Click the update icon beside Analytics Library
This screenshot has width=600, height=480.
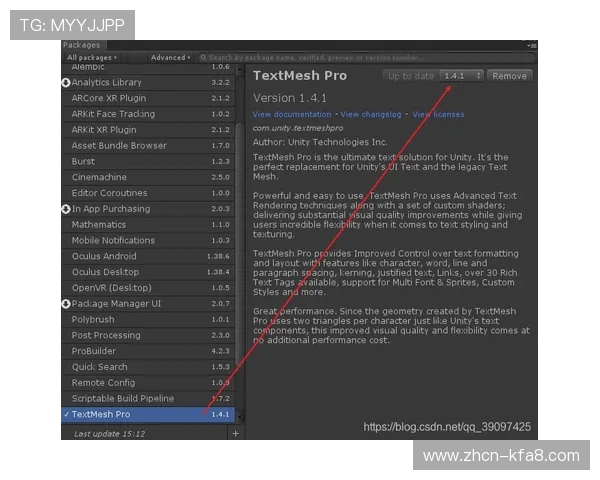[x=64, y=82]
